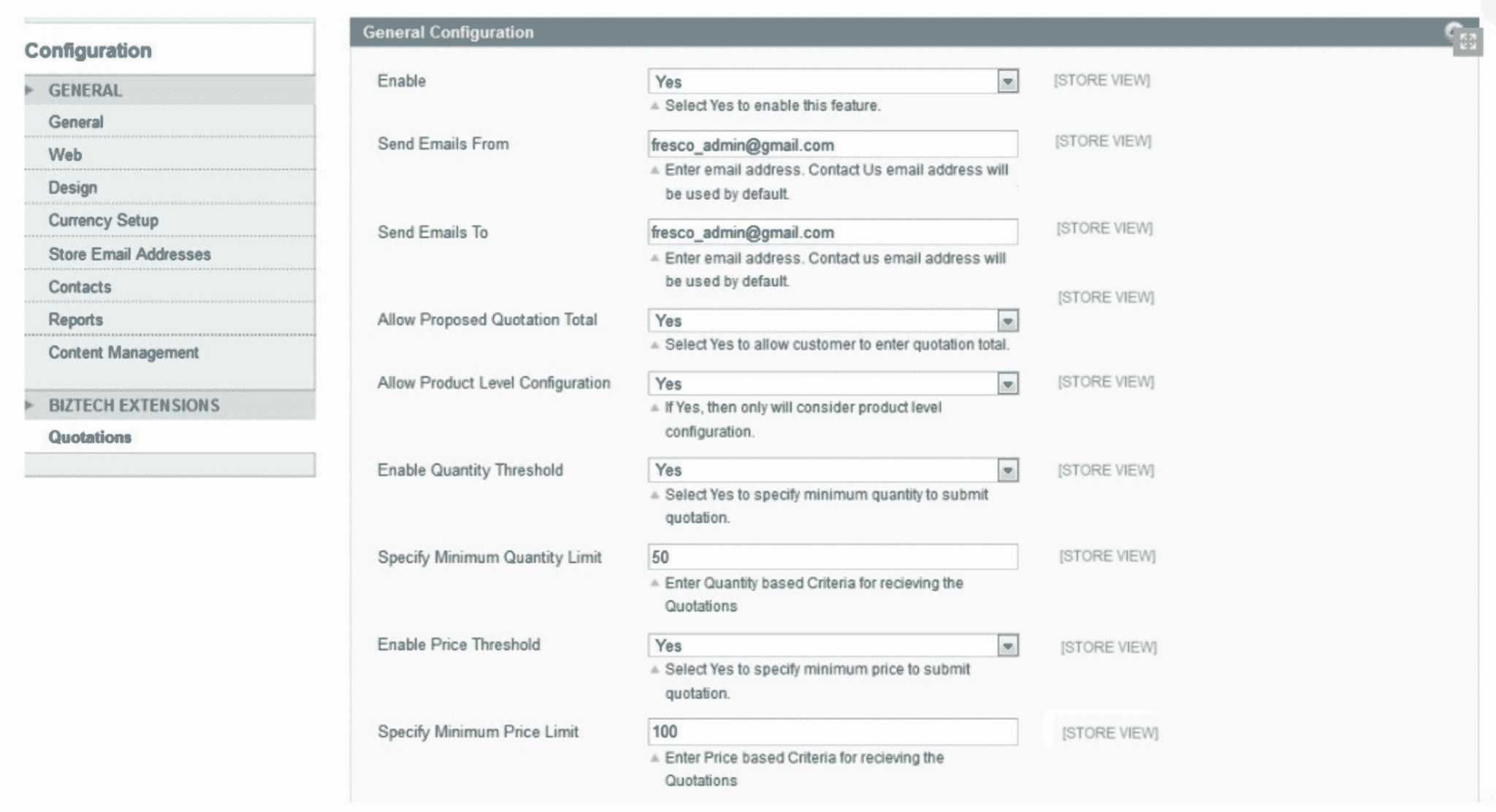This screenshot has height=812, width=1496.
Task: Focus the Specify Minimum Price Limit field
Action: 833,732
